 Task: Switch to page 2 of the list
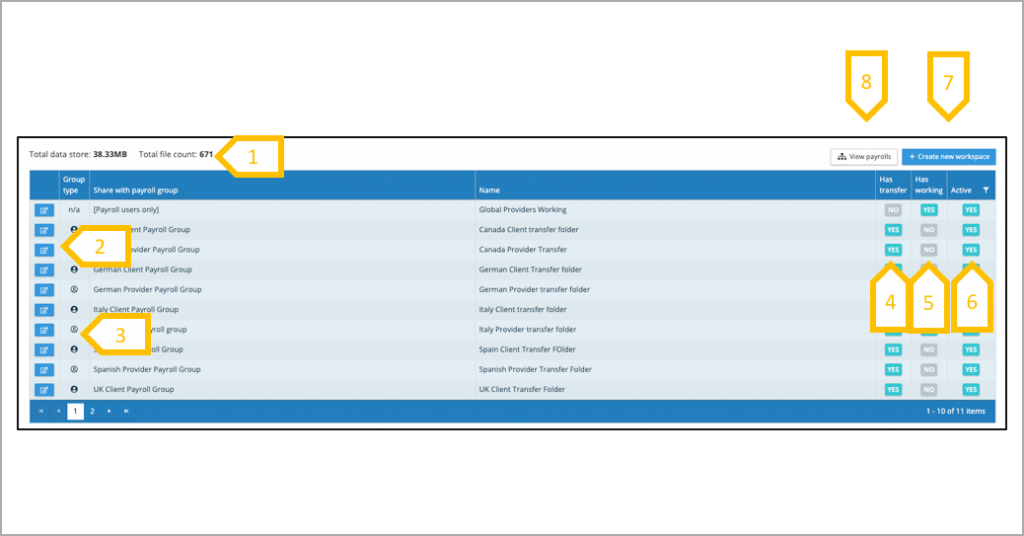(92, 411)
